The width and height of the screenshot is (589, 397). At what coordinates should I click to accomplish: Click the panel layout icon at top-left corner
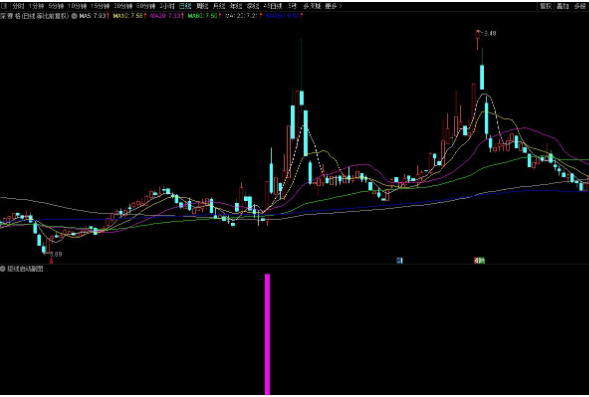pyautogui.click(x=3, y=6)
